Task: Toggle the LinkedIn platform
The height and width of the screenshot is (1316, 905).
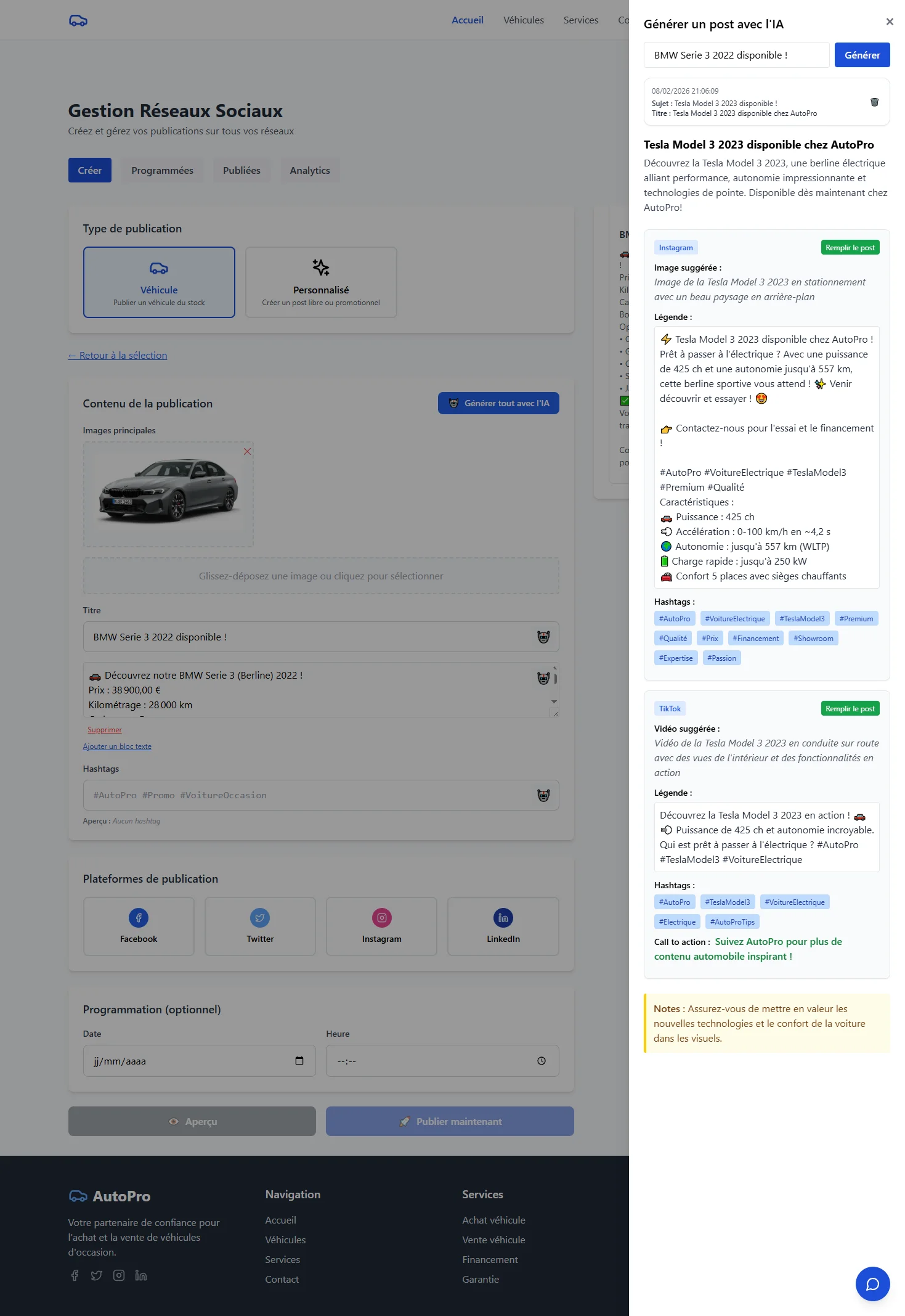Action: pyautogui.click(x=503, y=926)
